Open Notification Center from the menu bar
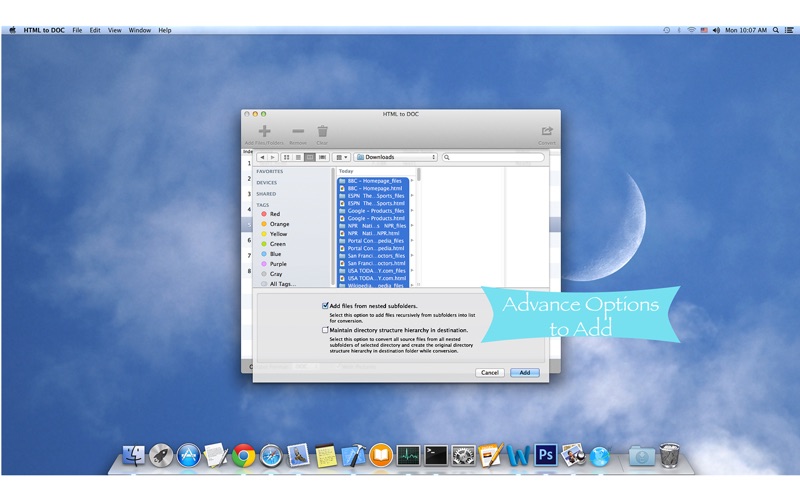 pyautogui.click(x=789, y=30)
